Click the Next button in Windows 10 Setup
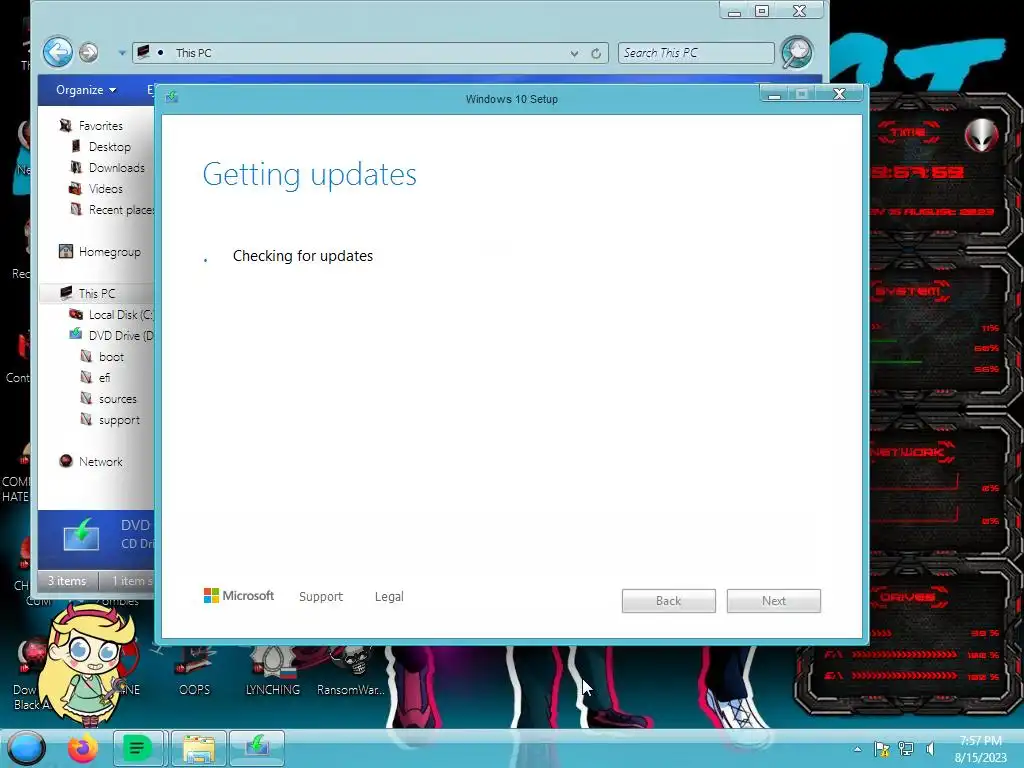The image size is (1024, 768). [x=773, y=601]
